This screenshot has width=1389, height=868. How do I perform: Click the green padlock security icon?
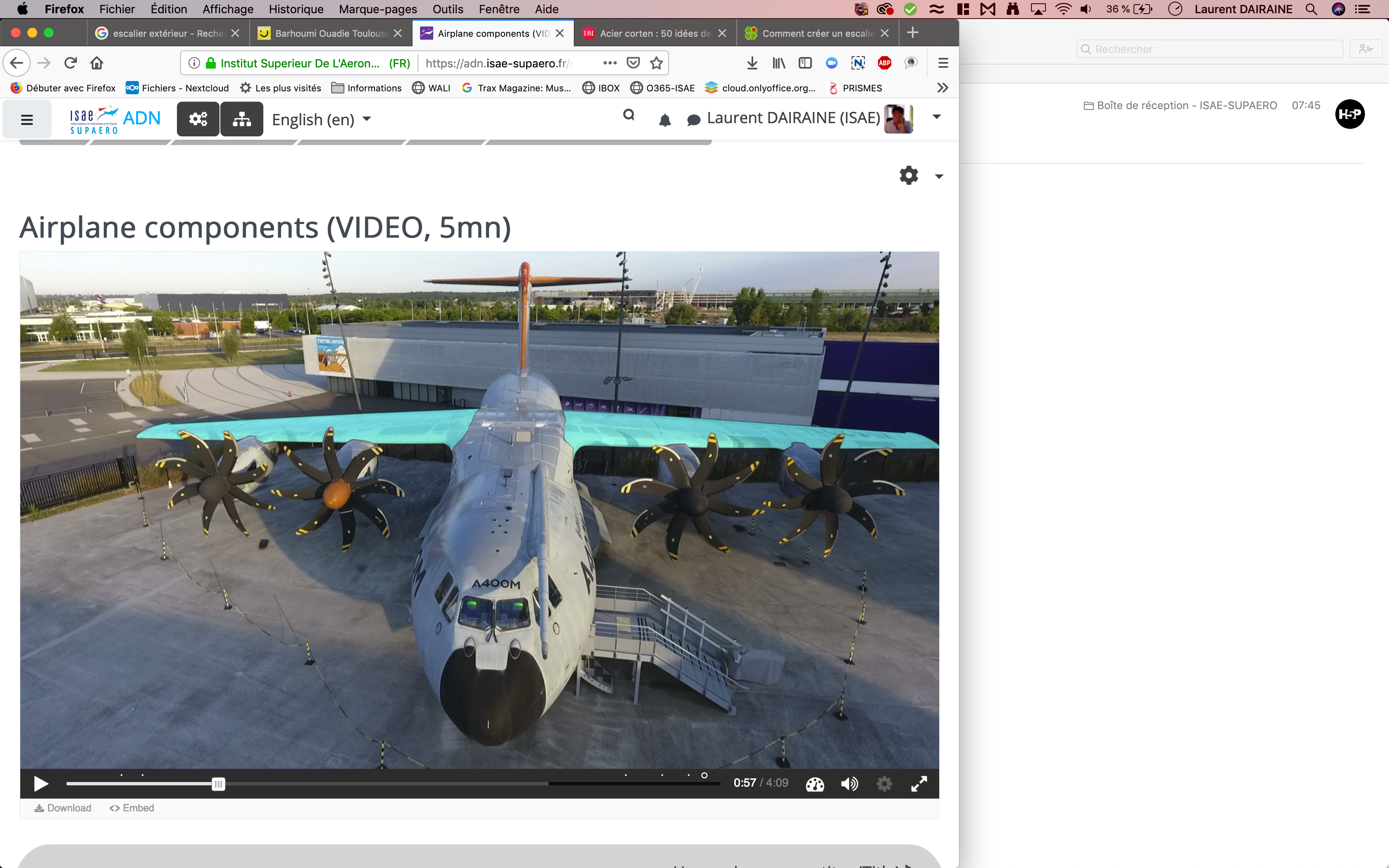pyautogui.click(x=211, y=62)
